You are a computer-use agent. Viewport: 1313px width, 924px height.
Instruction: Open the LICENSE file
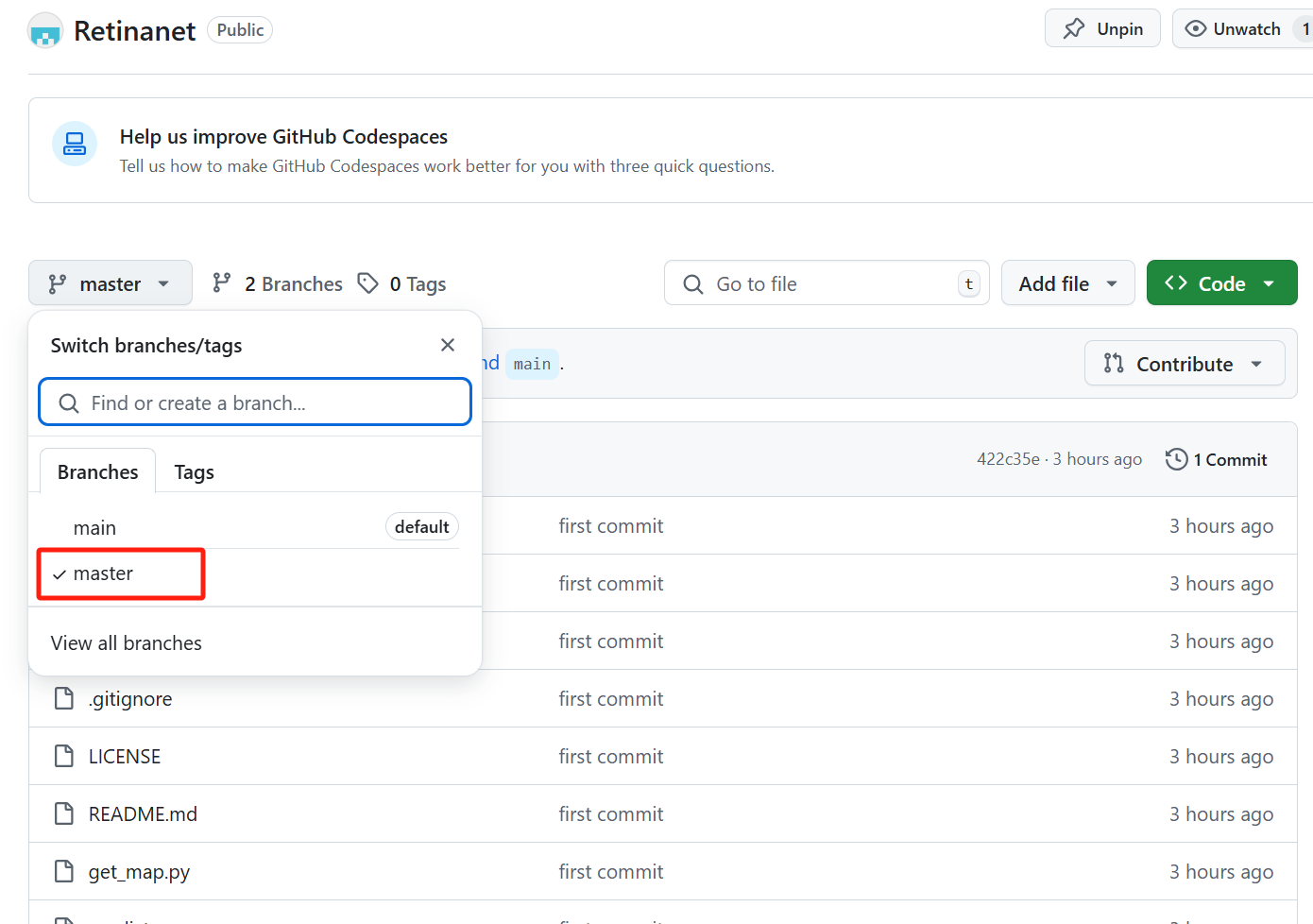click(125, 757)
